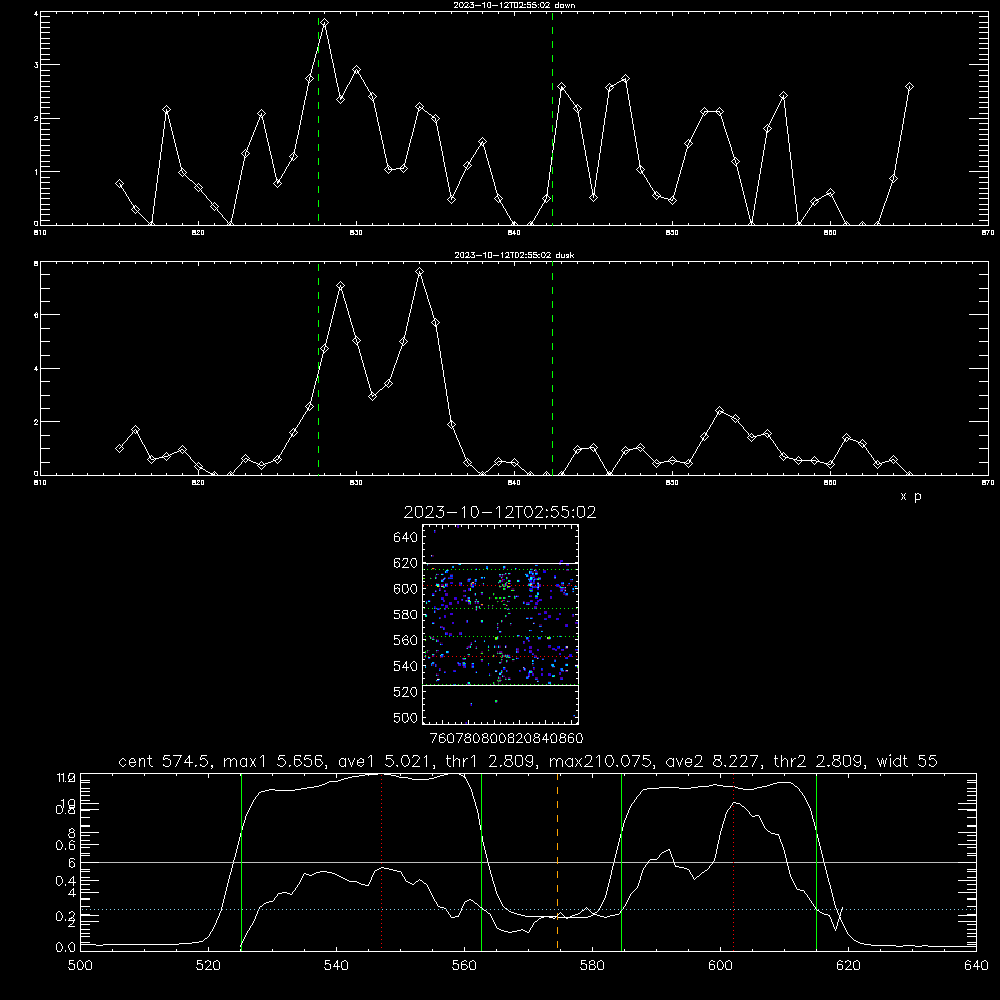Click the '560' y-axis label of the image panel

pos(406,640)
